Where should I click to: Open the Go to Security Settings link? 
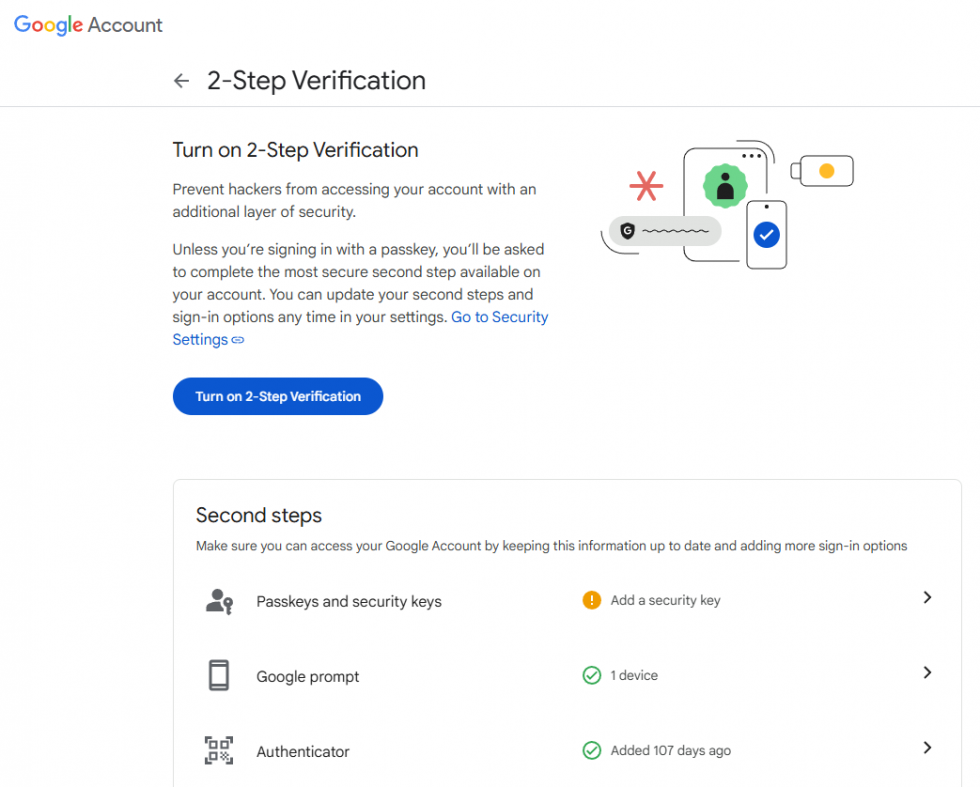(x=499, y=317)
